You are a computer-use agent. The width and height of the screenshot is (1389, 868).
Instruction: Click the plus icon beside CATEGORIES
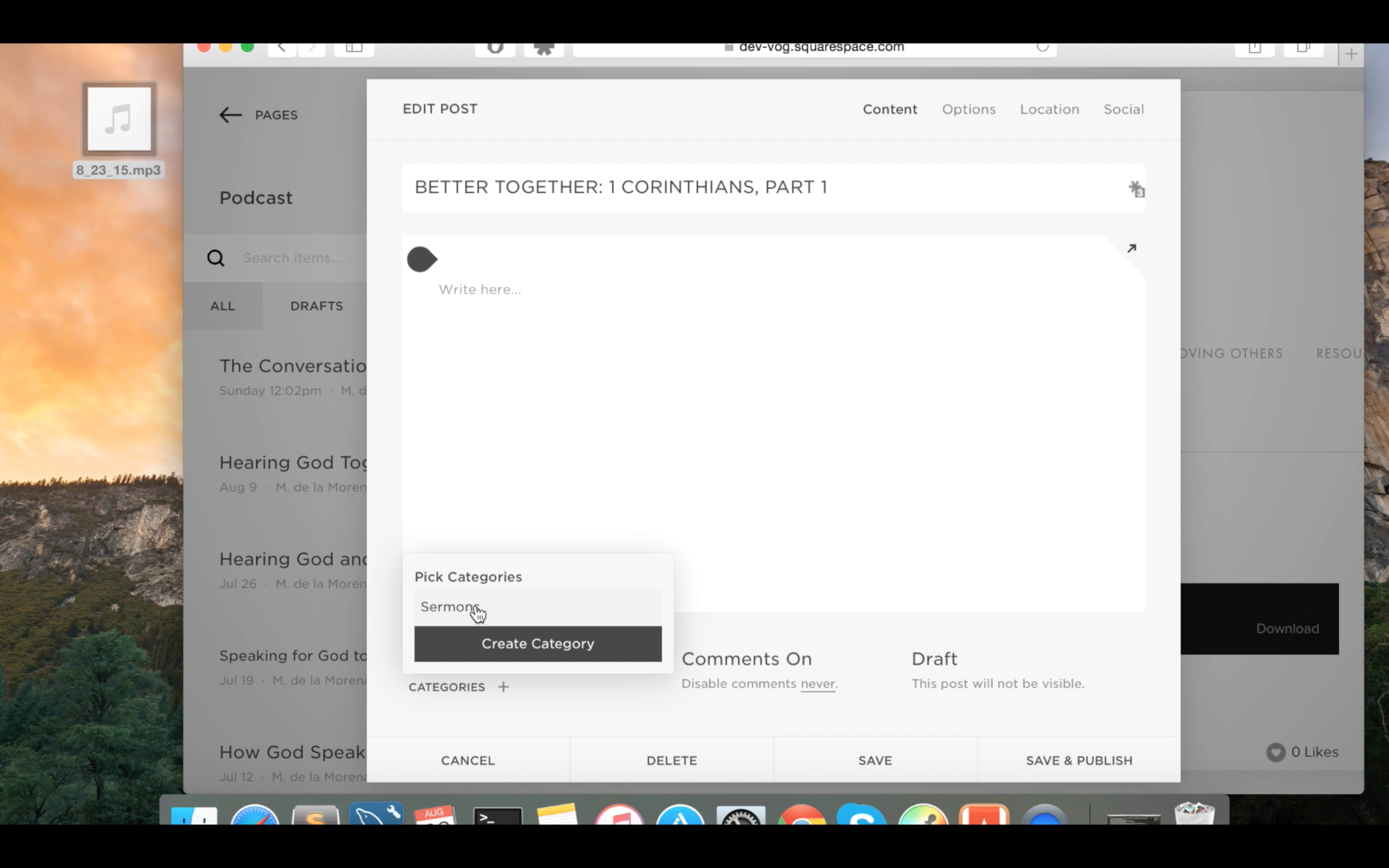(503, 686)
